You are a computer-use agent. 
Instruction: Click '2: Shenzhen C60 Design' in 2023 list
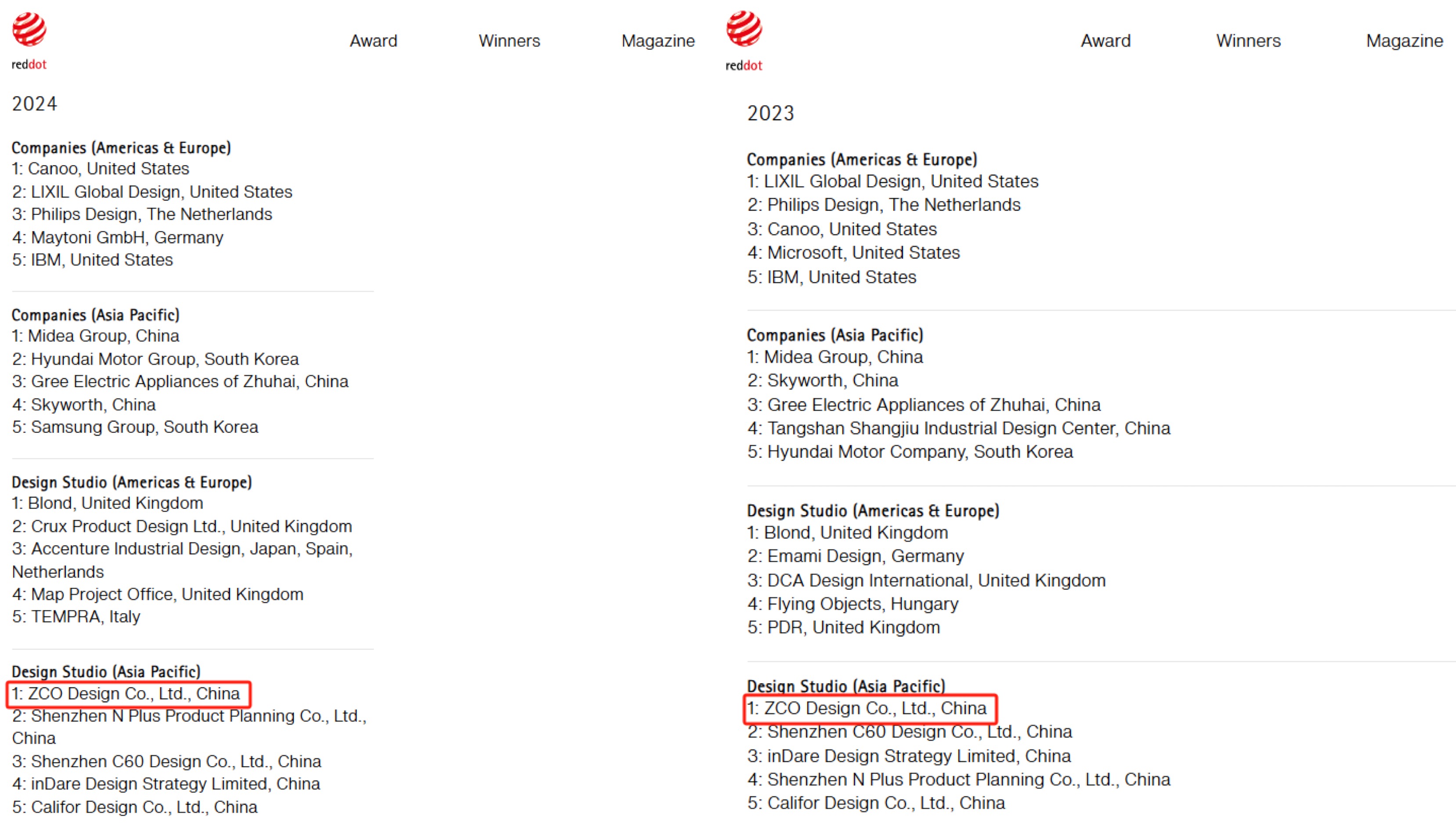click(910, 732)
